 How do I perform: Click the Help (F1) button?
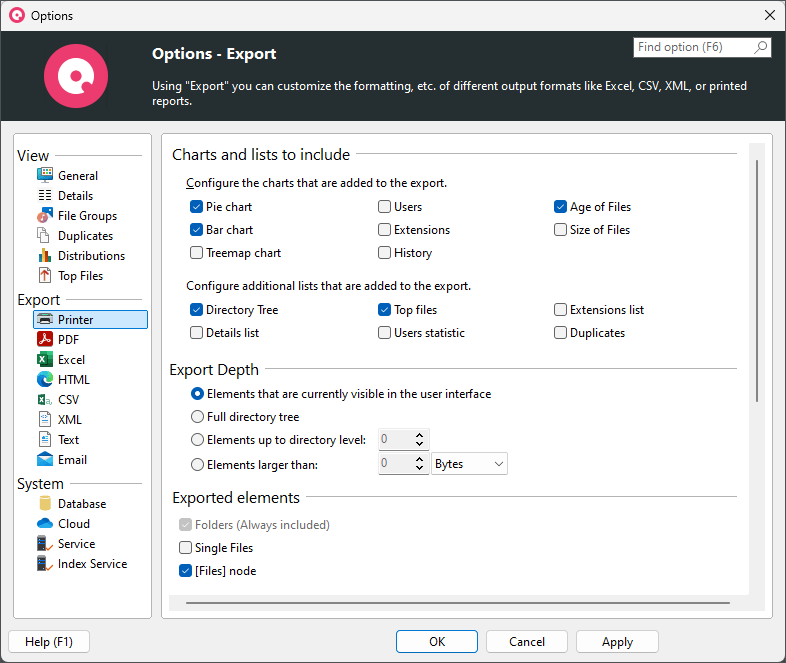point(48,642)
